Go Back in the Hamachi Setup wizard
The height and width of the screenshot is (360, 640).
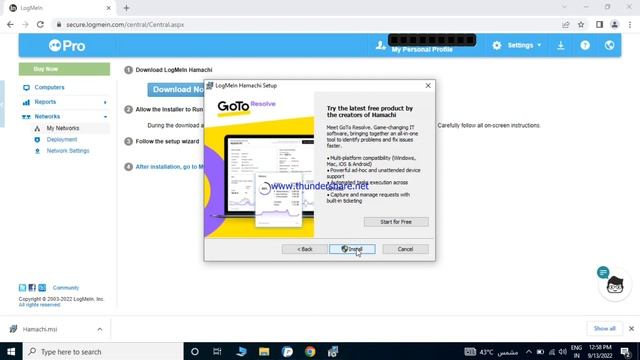click(304, 249)
